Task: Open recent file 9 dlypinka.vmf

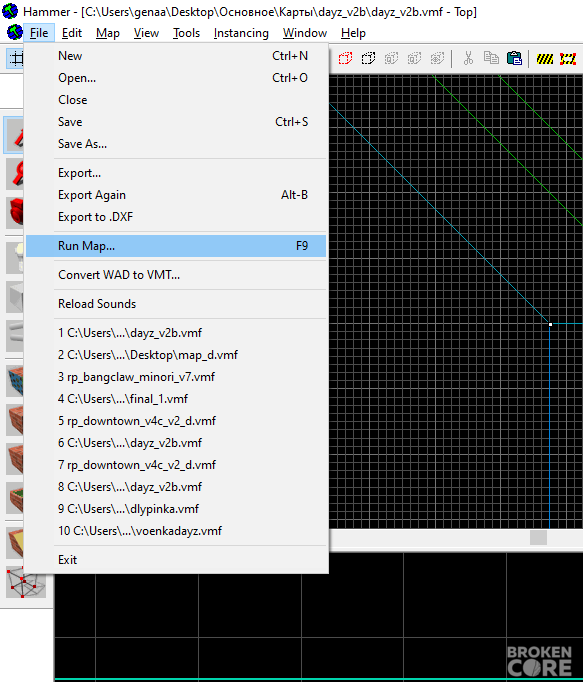Action: tap(176, 508)
